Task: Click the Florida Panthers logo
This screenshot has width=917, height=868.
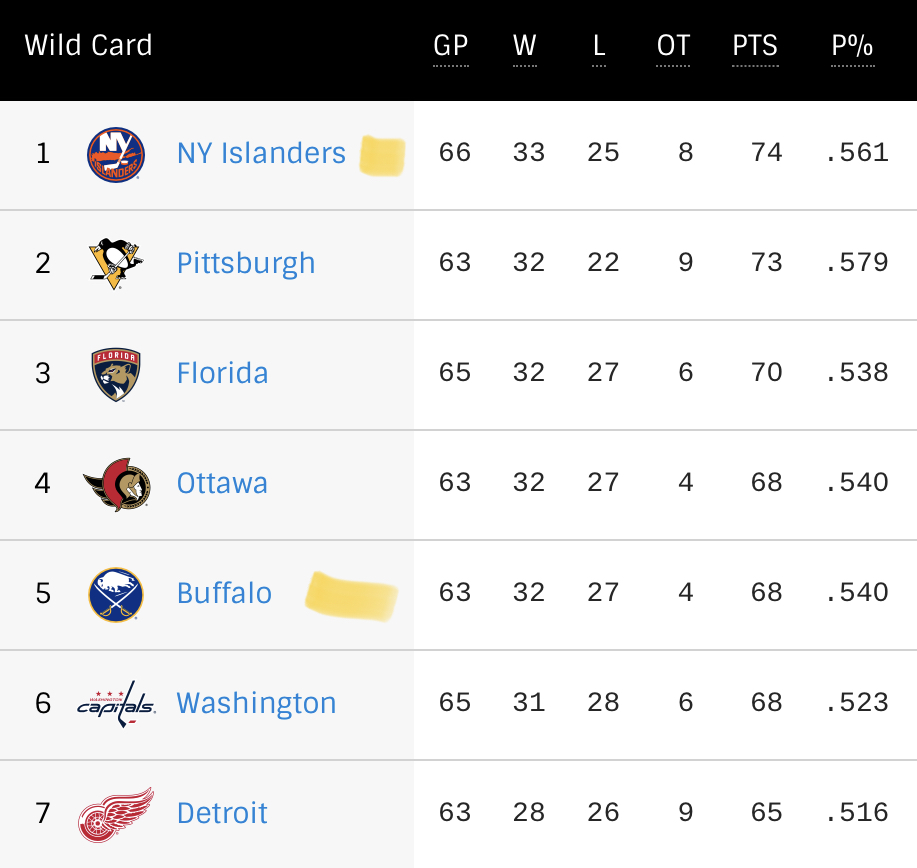Action: pyautogui.click(x=116, y=374)
